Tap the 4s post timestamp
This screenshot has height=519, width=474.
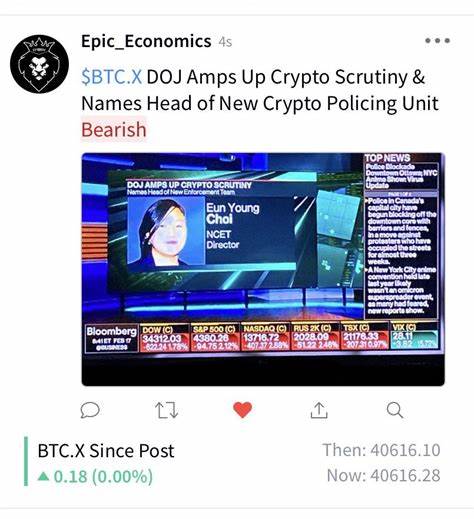pyautogui.click(x=225, y=42)
